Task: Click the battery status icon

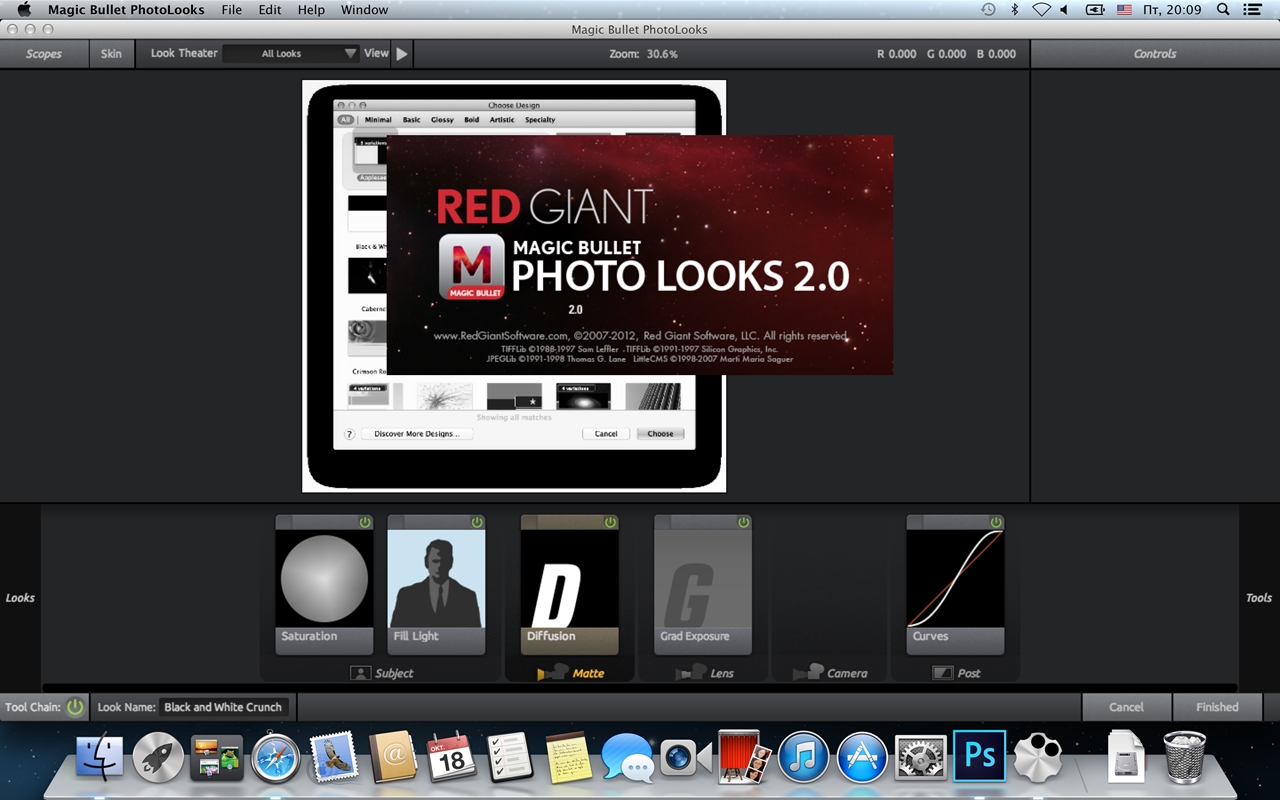Action: pos(1095,10)
